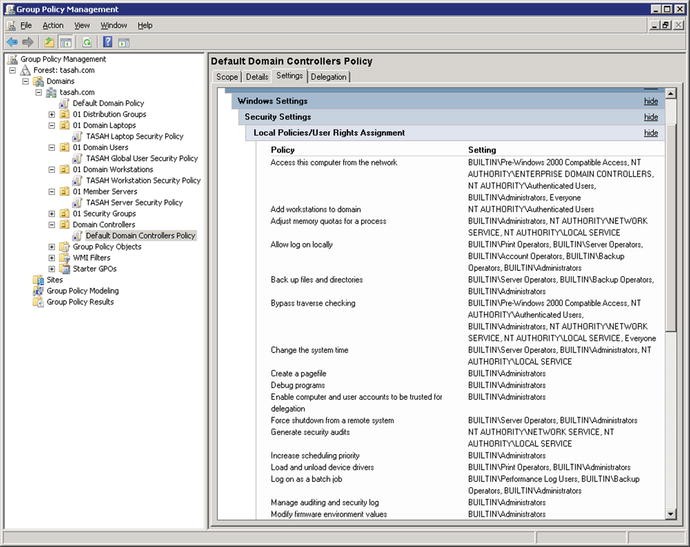Click the 'Allow log on locally' policy text
The height and width of the screenshot is (547, 690).
click(301, 245)
